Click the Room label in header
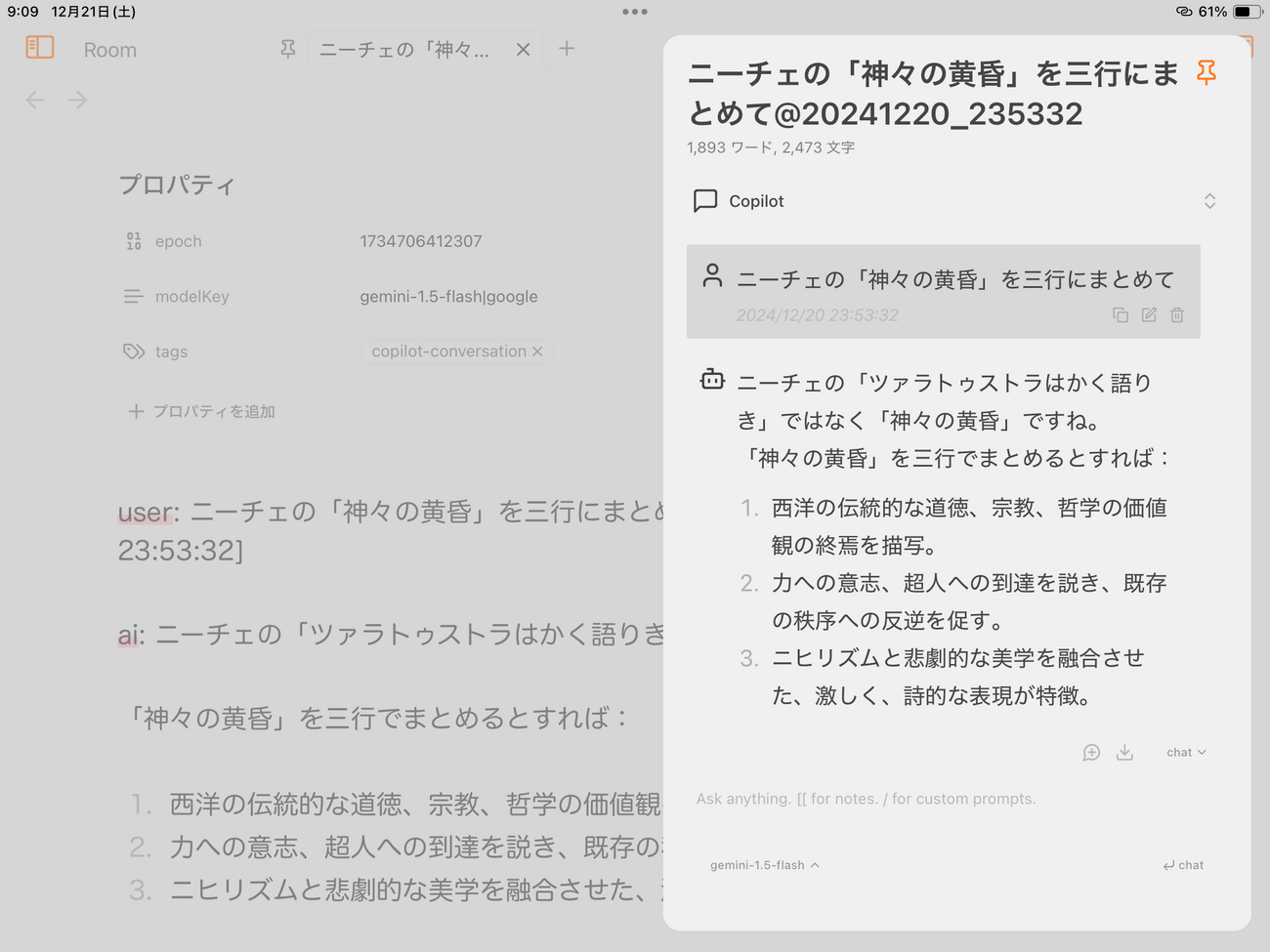Viewport: 1270px width, 952px height. click(110, 50)
